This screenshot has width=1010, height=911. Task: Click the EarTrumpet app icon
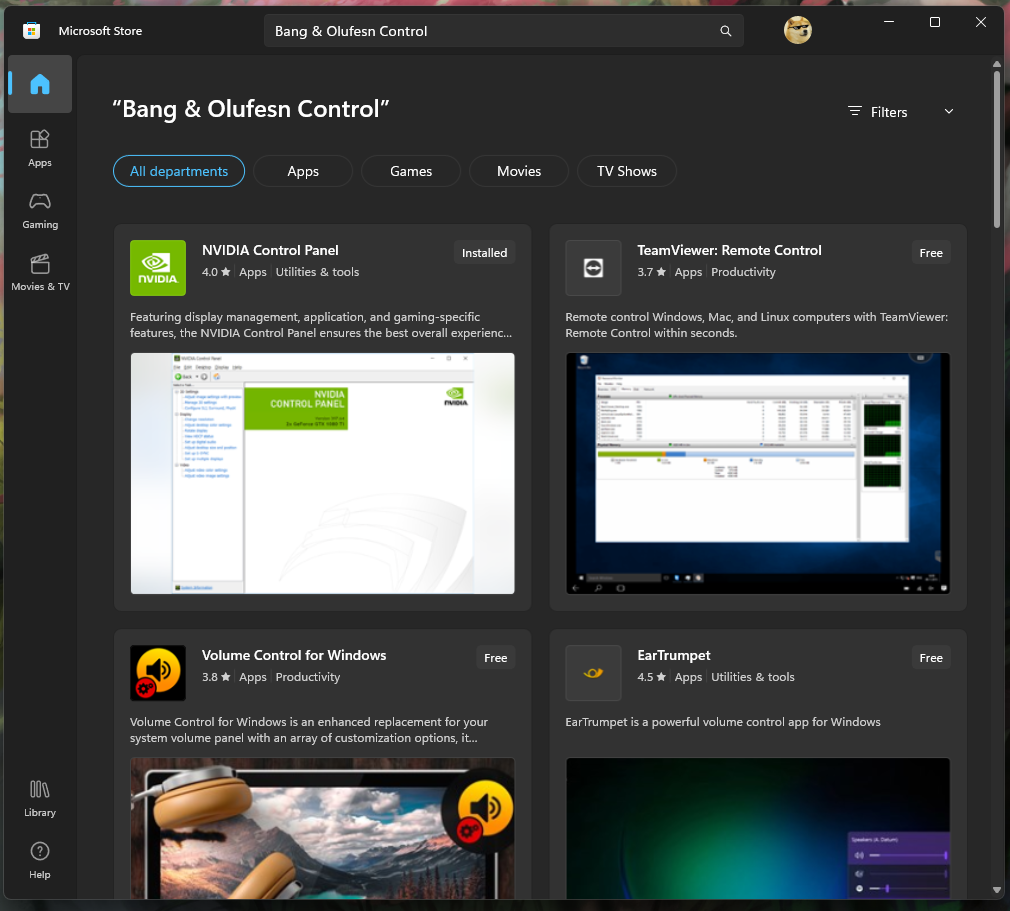pos(593,673)
